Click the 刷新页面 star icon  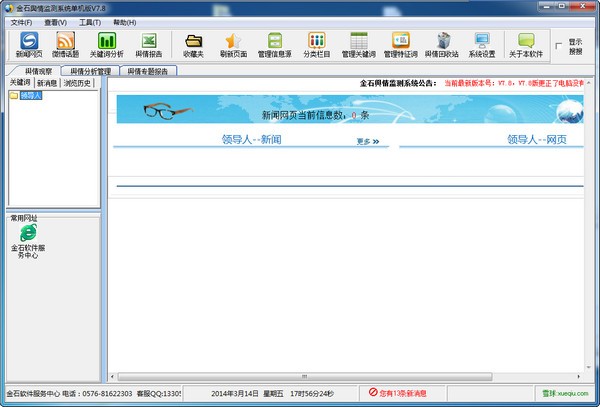coord(233,45)
